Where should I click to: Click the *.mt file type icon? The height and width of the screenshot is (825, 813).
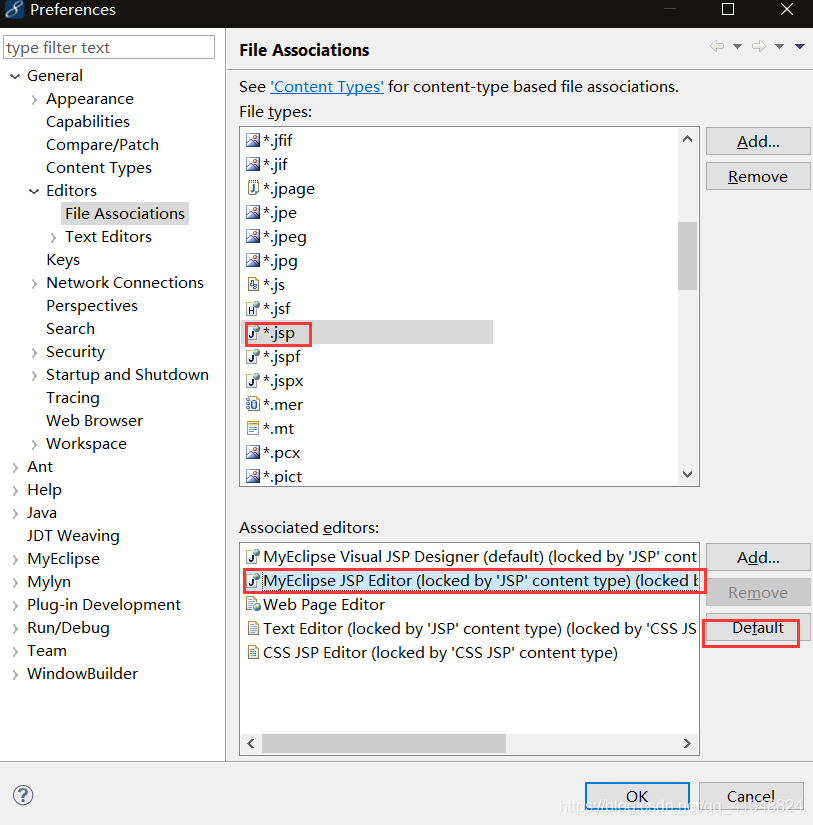pyautogui.click(x=253, y=428)
